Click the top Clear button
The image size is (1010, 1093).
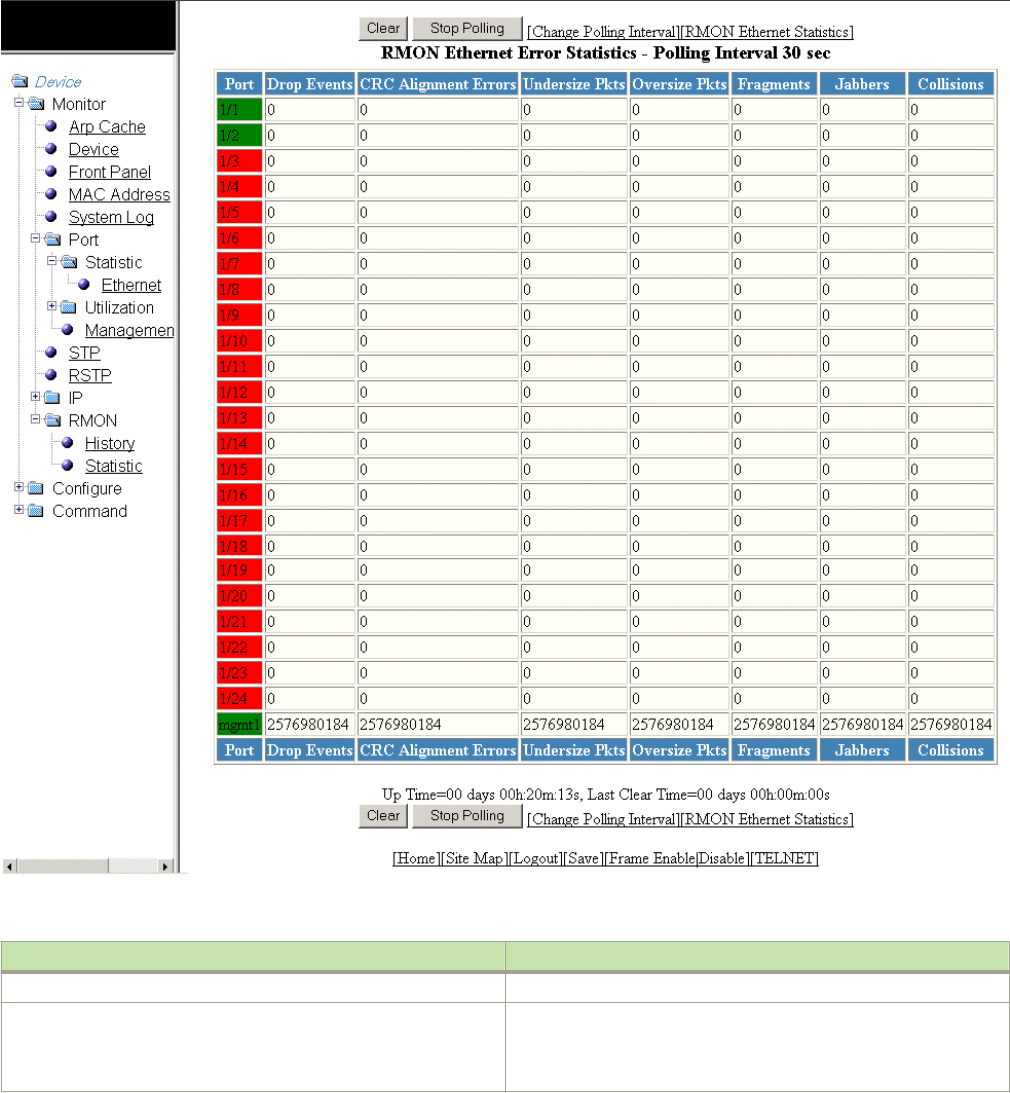click(383, 29)
